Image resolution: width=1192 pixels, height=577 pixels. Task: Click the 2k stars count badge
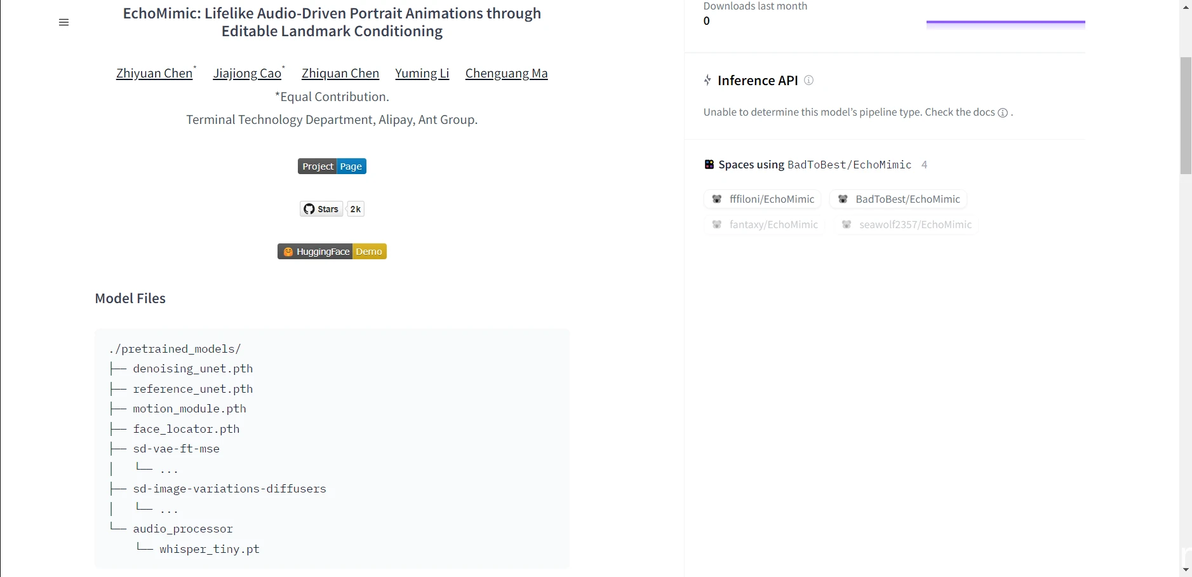point(356,209)
